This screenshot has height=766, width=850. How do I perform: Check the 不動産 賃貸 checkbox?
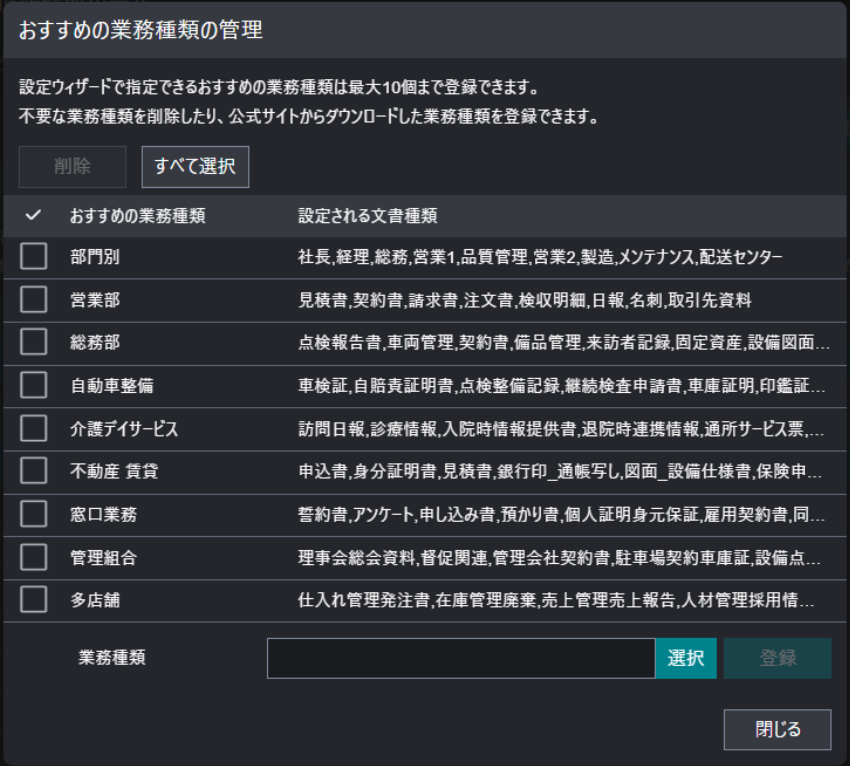pyautogui.click(x=34, y=471)
